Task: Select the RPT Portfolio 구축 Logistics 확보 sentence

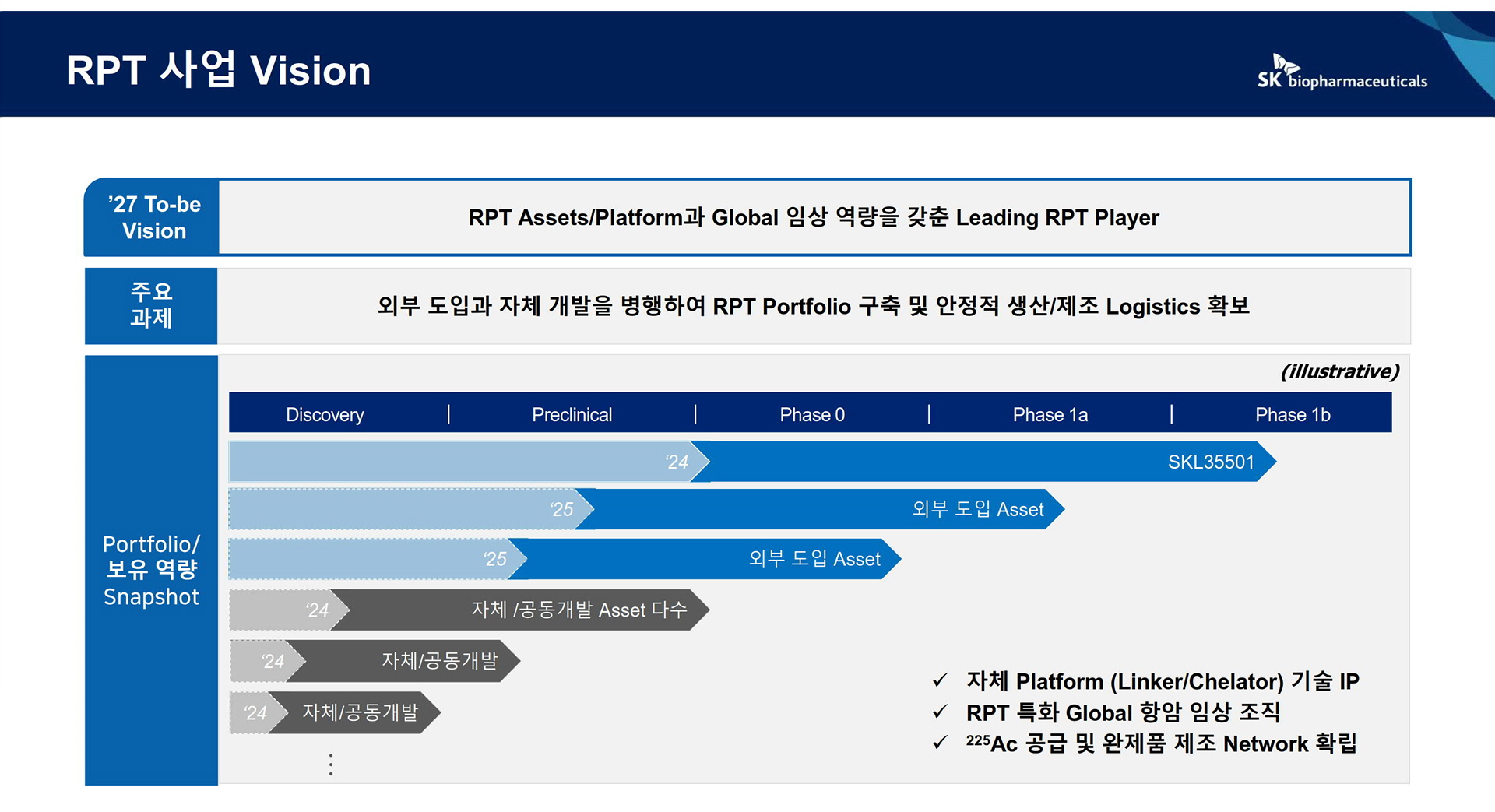Action: (814, 306)
